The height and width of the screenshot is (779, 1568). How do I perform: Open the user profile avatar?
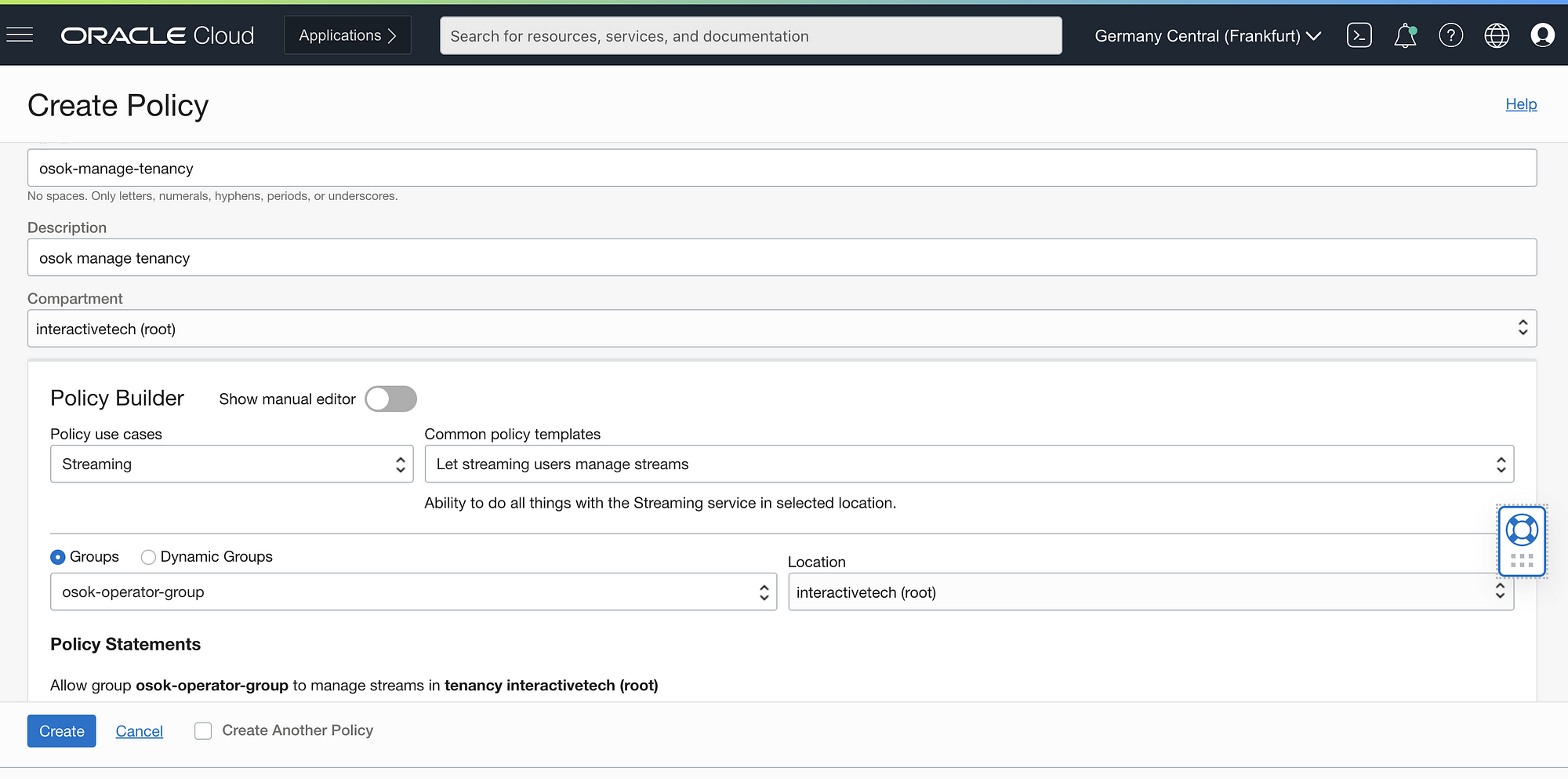[x=1542, y=35]
